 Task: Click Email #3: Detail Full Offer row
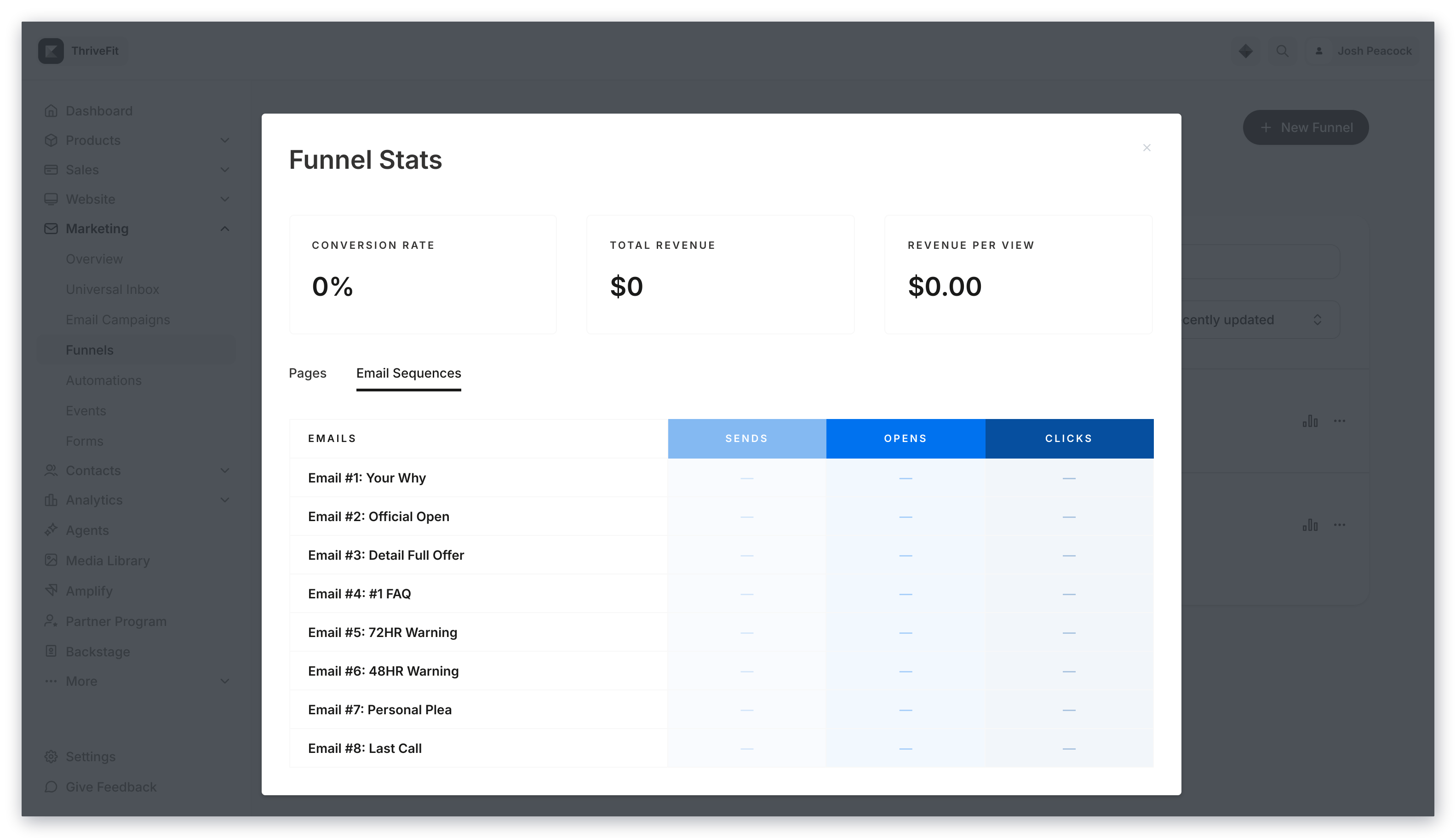tap(721, 555)
